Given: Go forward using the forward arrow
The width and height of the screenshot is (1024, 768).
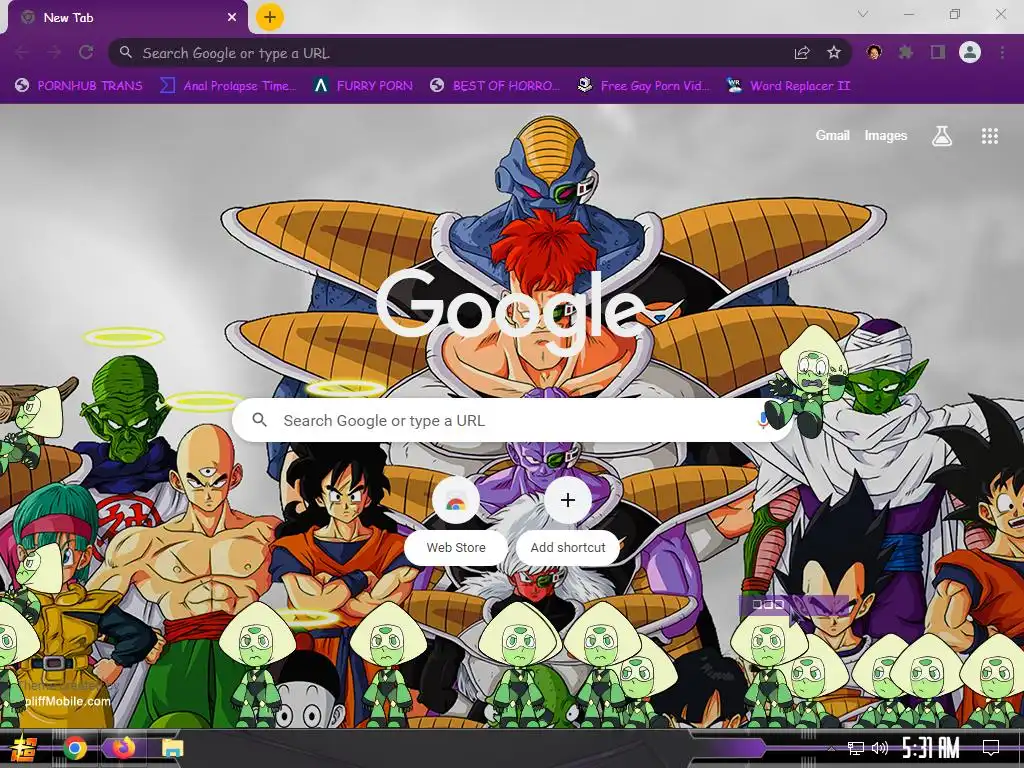Looking at the screenshot, I should [54, 53].
